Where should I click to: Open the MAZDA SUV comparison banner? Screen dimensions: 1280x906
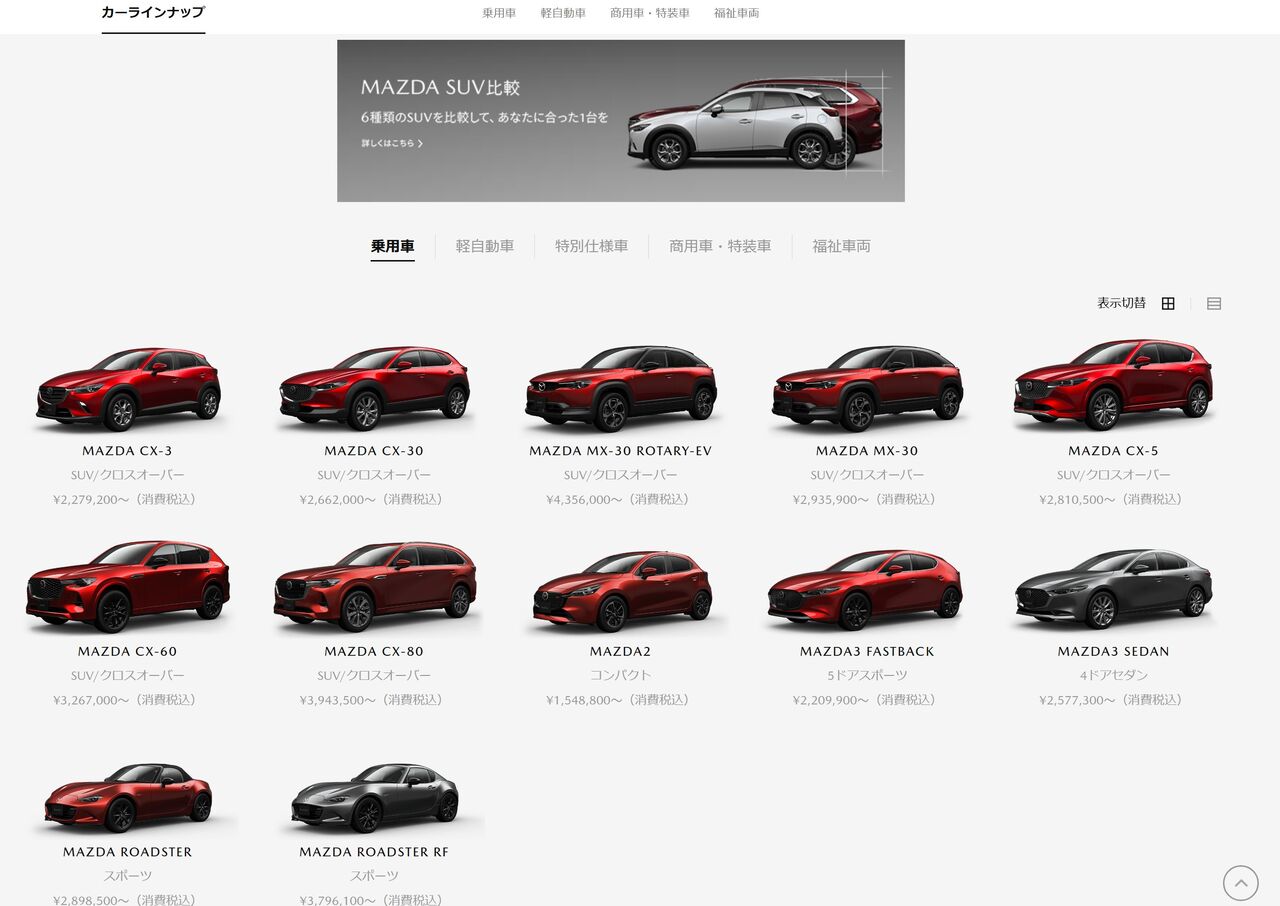click(x=620, y=121)
